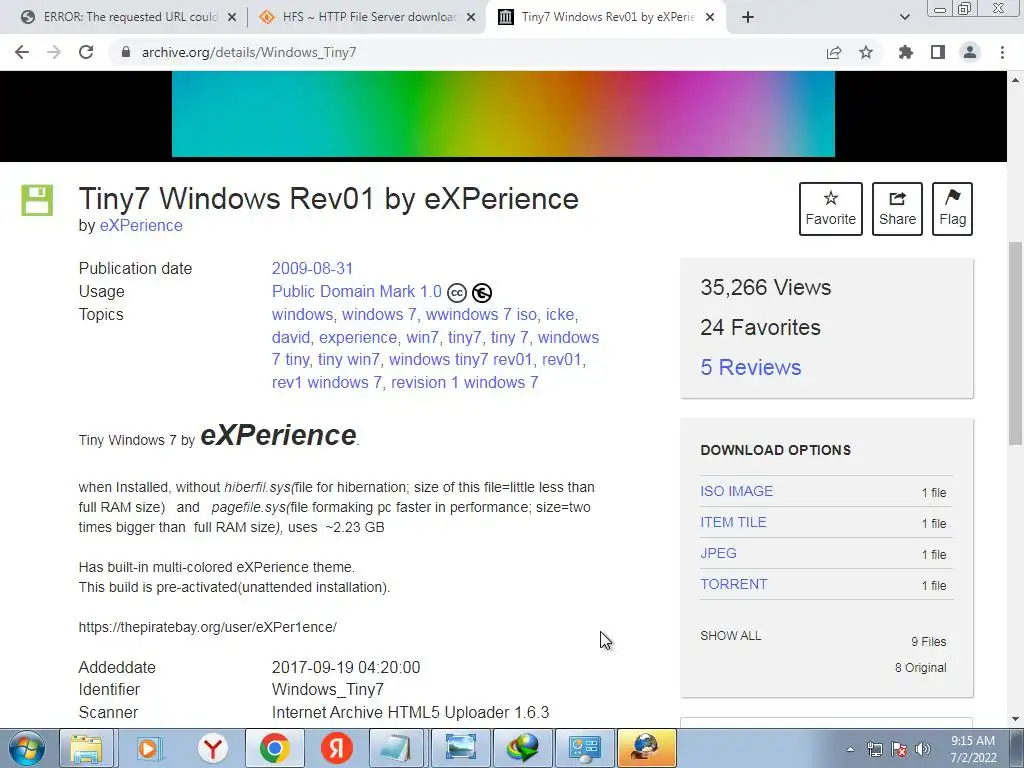Open a new browser tab
1024x768 pixels.
click(748, 17)
